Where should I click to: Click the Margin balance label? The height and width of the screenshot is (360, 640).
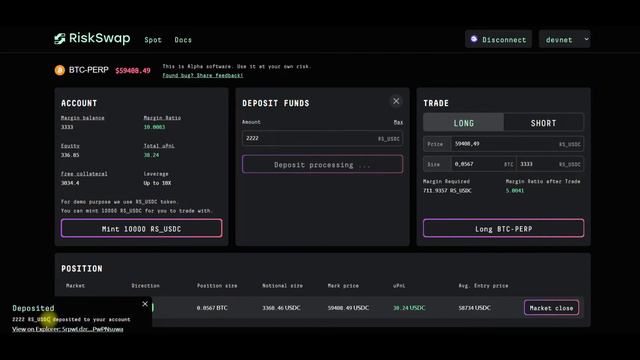(x=82, y=118)
